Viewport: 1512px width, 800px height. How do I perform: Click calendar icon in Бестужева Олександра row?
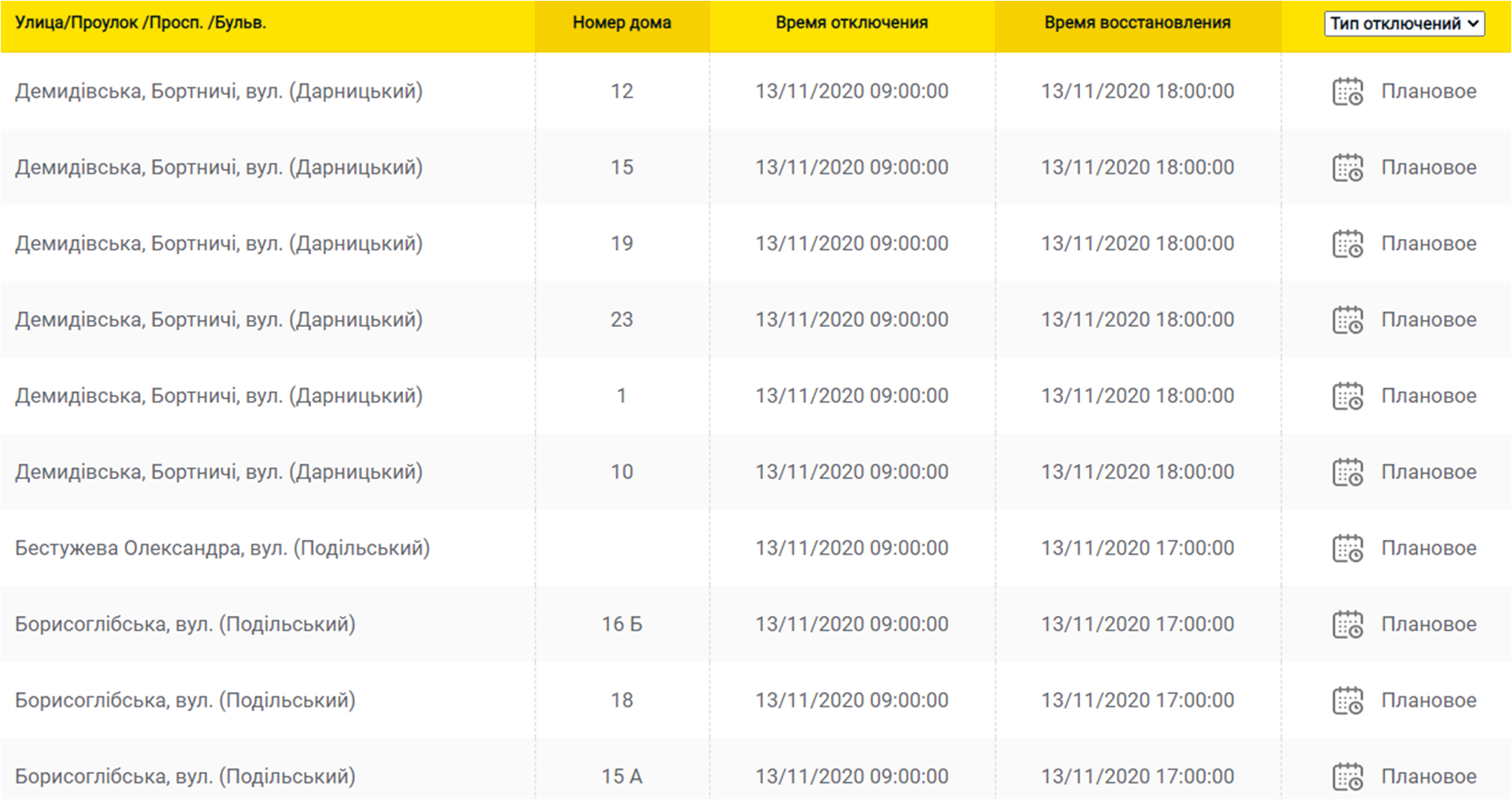1347,549
